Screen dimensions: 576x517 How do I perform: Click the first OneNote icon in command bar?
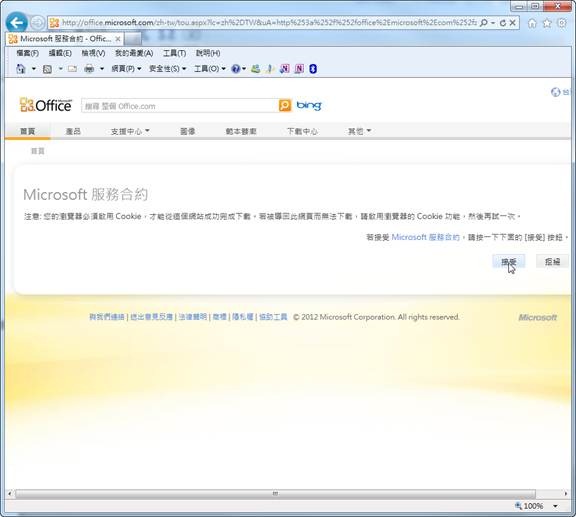pyautogui.click(x=285, y=69)
